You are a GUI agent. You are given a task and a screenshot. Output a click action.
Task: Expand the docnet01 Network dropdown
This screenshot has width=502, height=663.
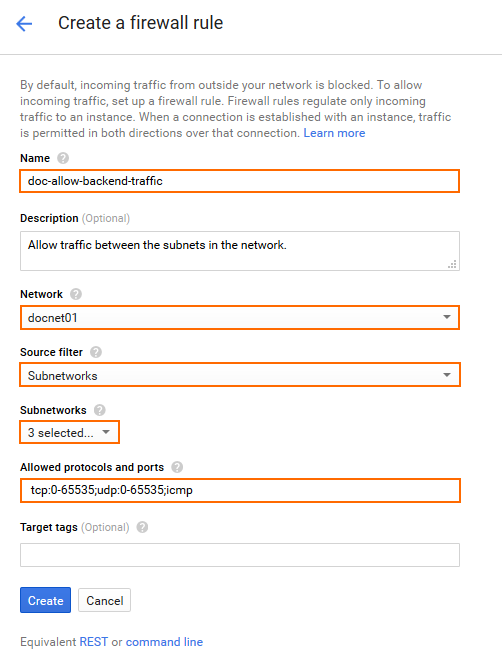coord(240,318)
